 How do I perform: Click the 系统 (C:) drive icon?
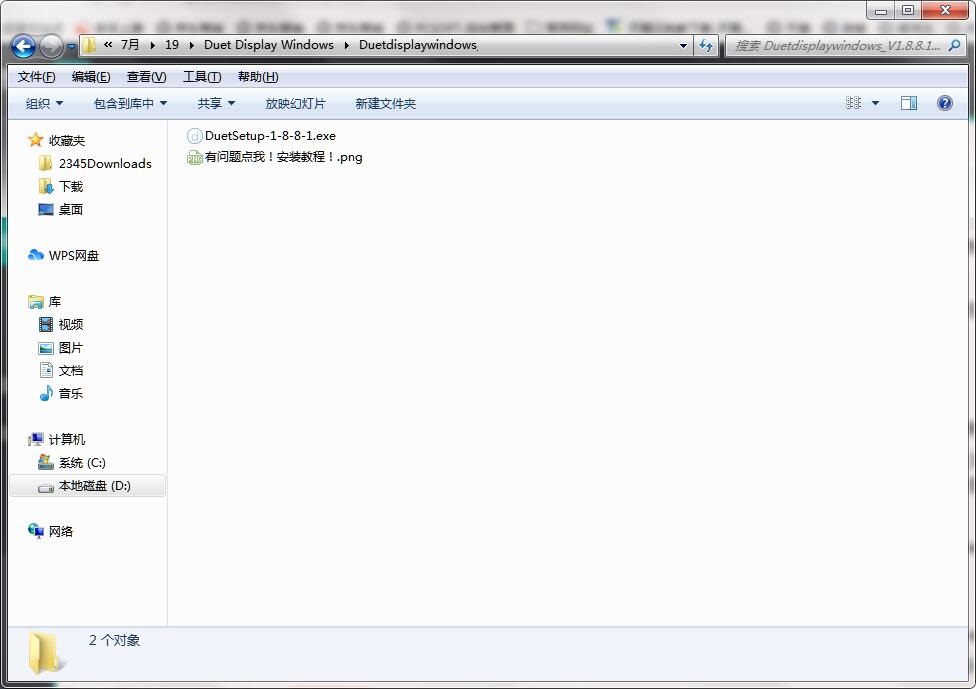pos(46,462)
